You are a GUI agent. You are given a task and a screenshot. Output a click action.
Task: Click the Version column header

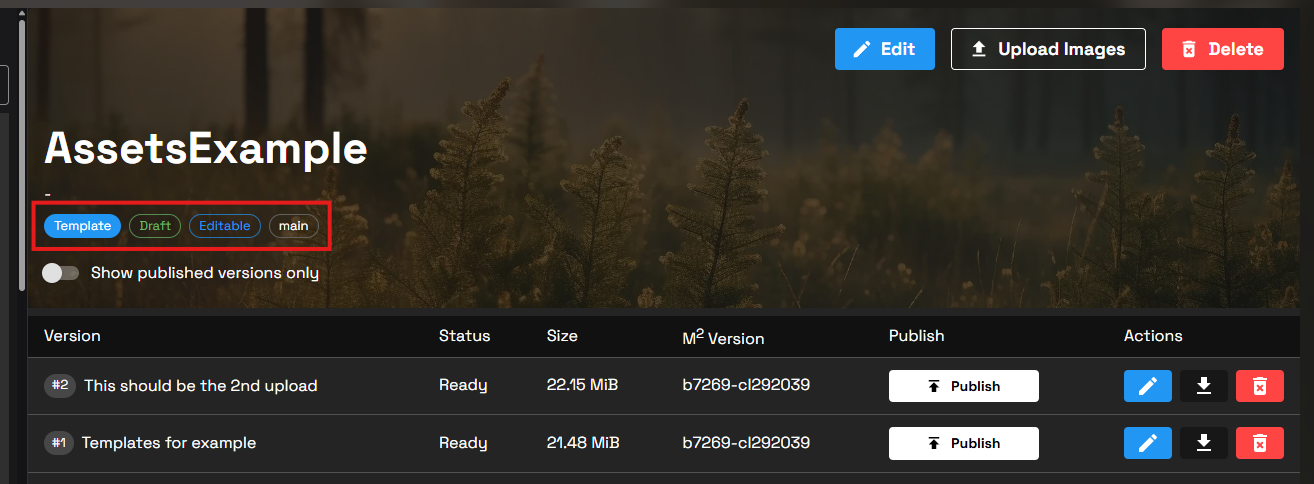click(x=72, y=336)
